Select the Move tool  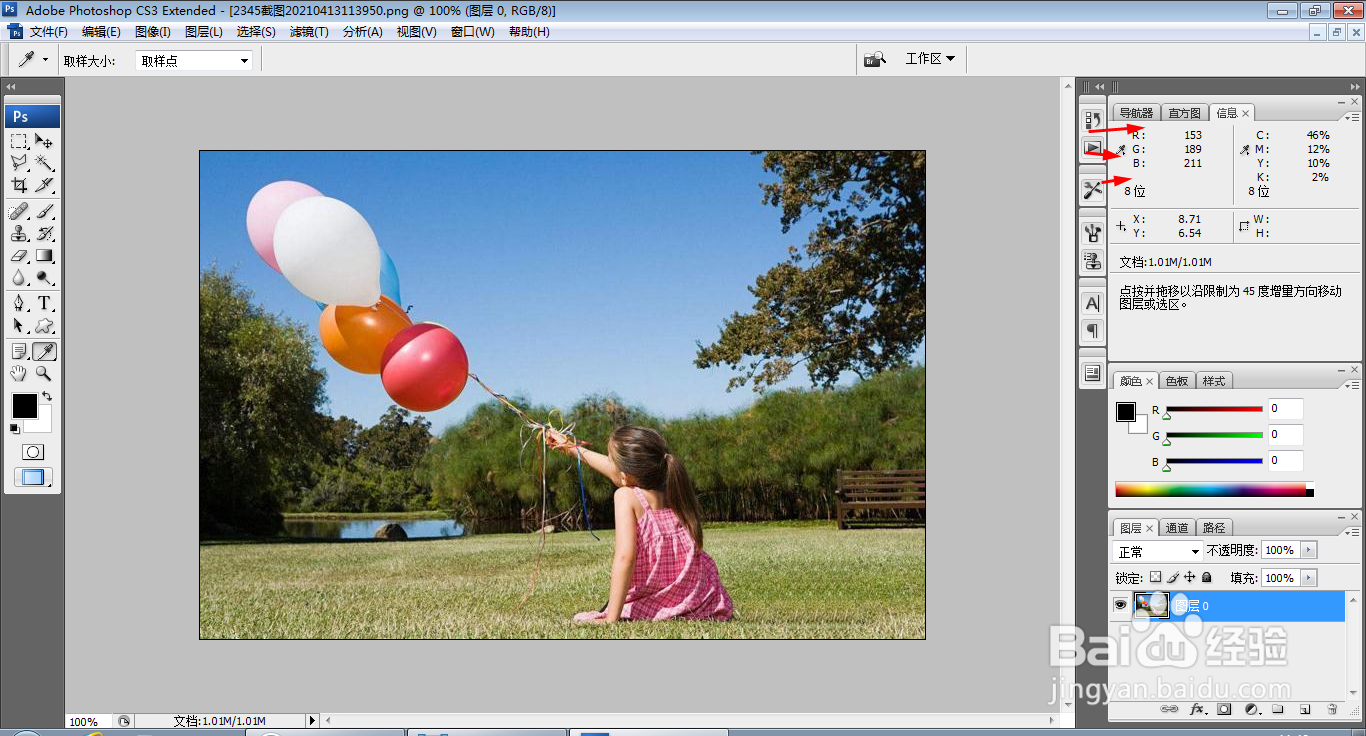(44, 141)
